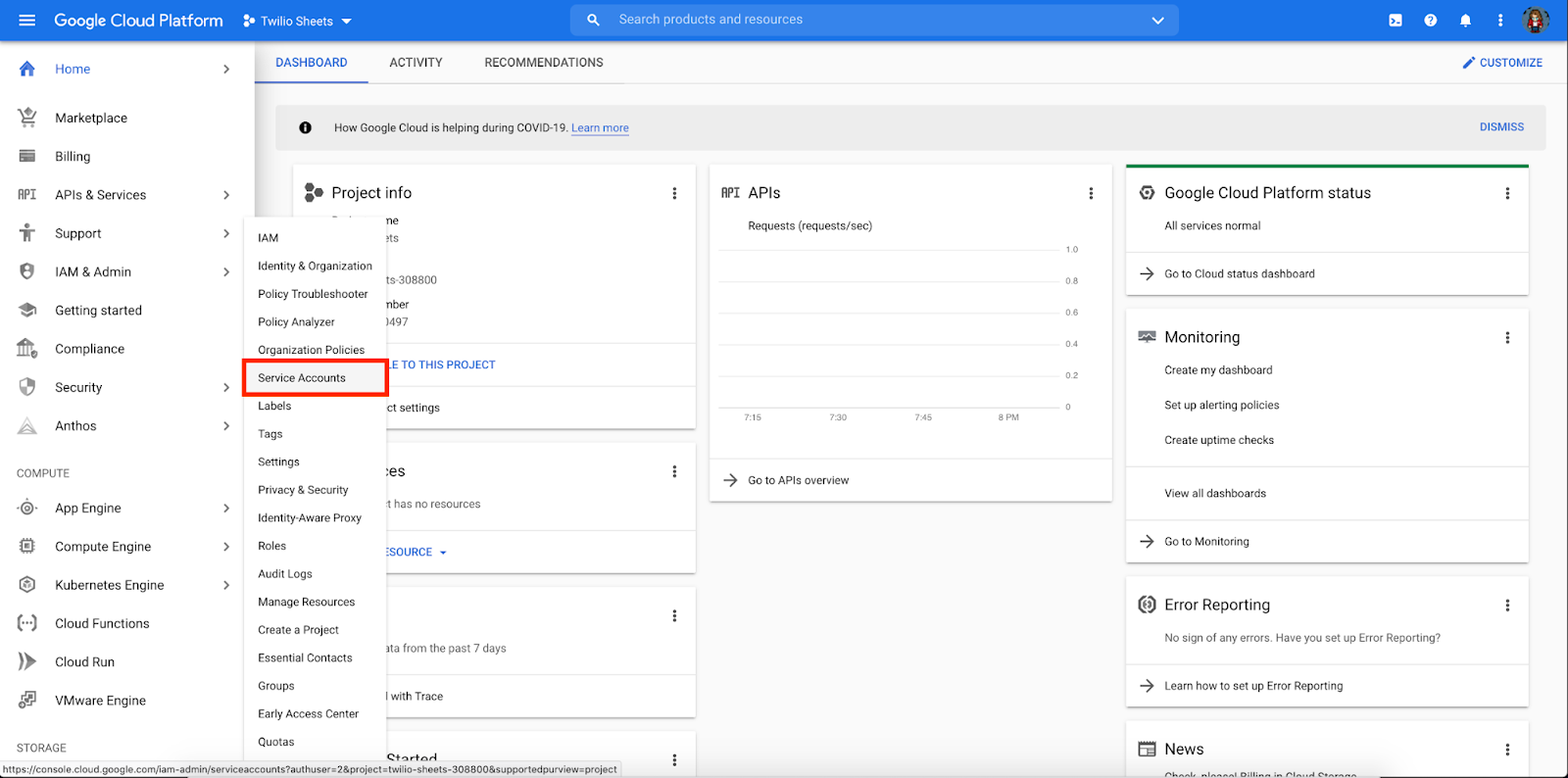Open Google Cloud Platform status card menu
Viewport: 1568px width, 778px height.
[x=1507, y=193]
